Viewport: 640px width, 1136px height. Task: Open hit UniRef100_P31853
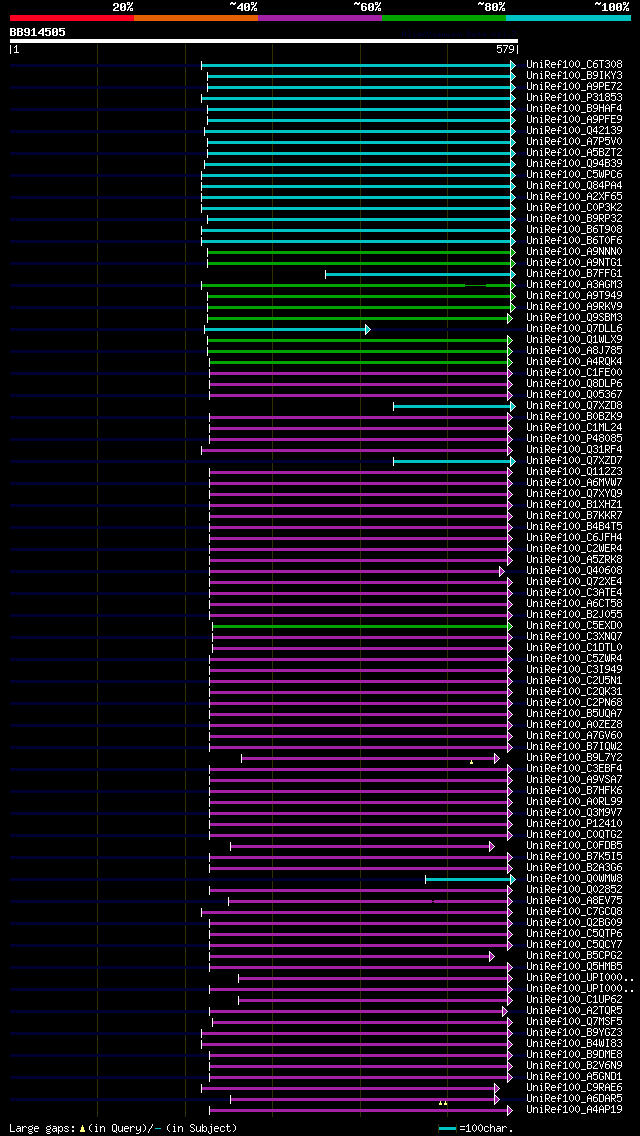[574, 98]
